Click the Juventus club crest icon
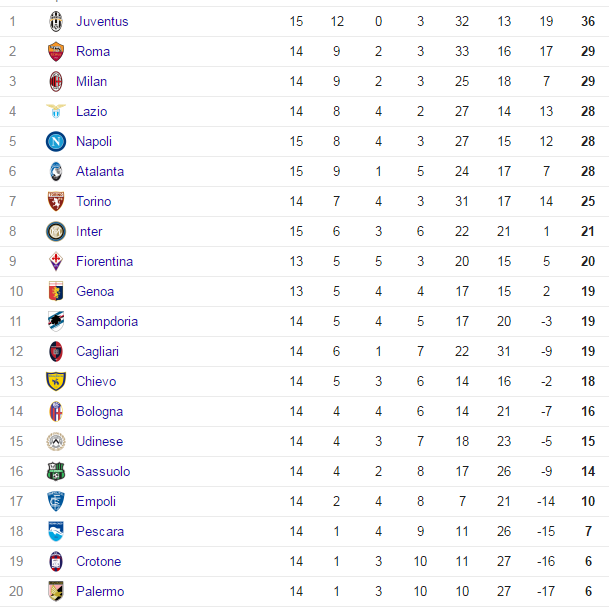 click(55, 21)
